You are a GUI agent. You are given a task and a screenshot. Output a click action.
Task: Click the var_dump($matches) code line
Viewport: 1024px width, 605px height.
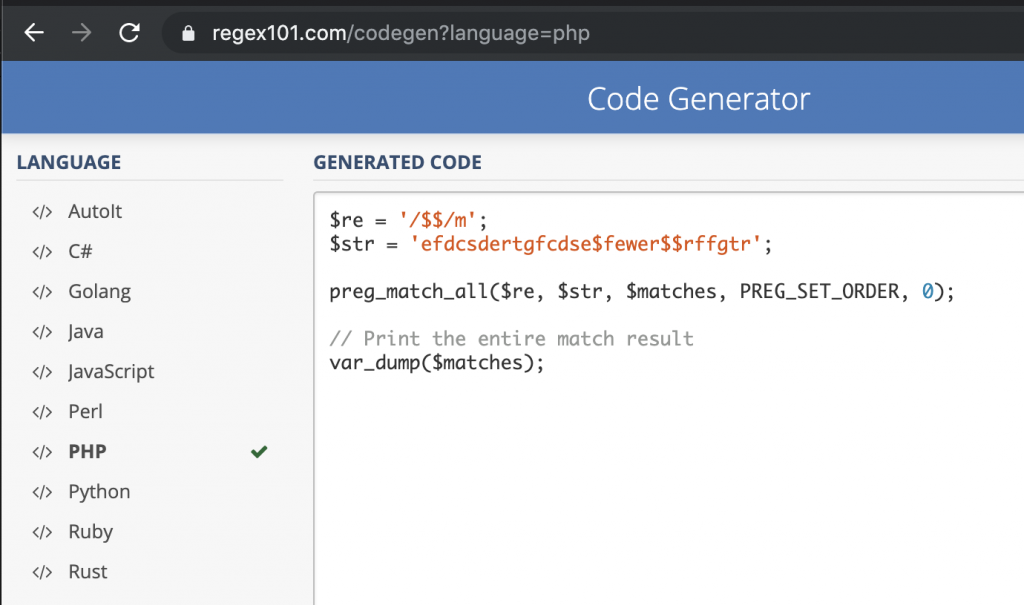(x=436, y=363)
